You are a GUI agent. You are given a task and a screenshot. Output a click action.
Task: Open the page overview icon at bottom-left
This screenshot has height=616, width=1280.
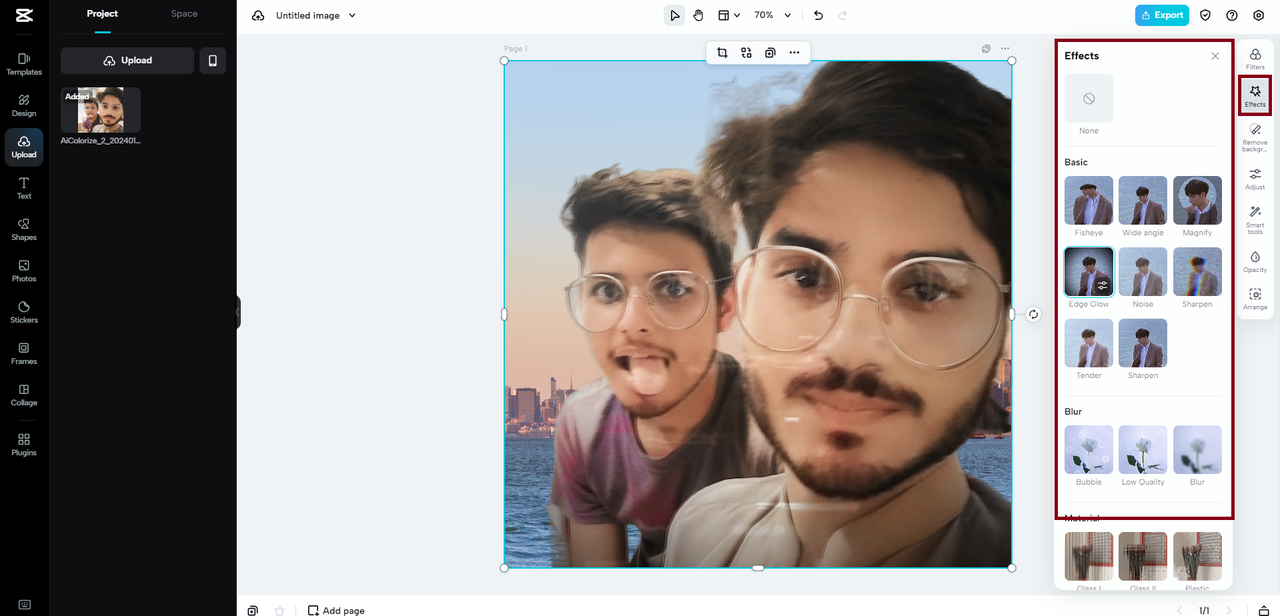[253, 610]
